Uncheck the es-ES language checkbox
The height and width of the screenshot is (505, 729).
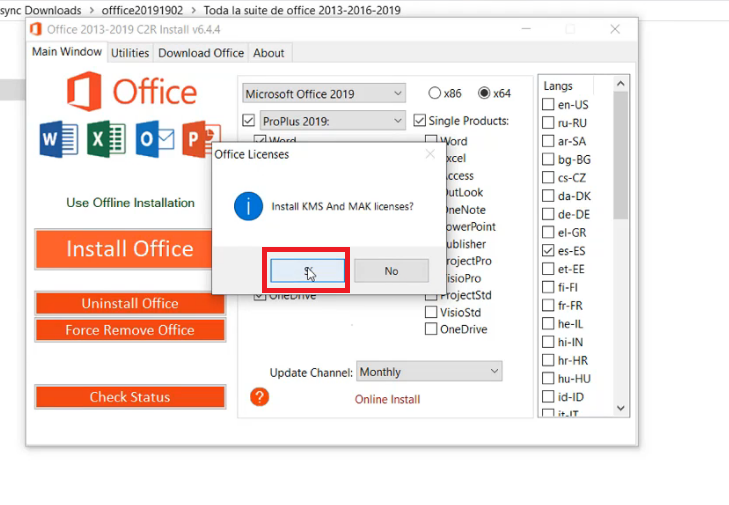pyautogui.click(x=548, y=251)
